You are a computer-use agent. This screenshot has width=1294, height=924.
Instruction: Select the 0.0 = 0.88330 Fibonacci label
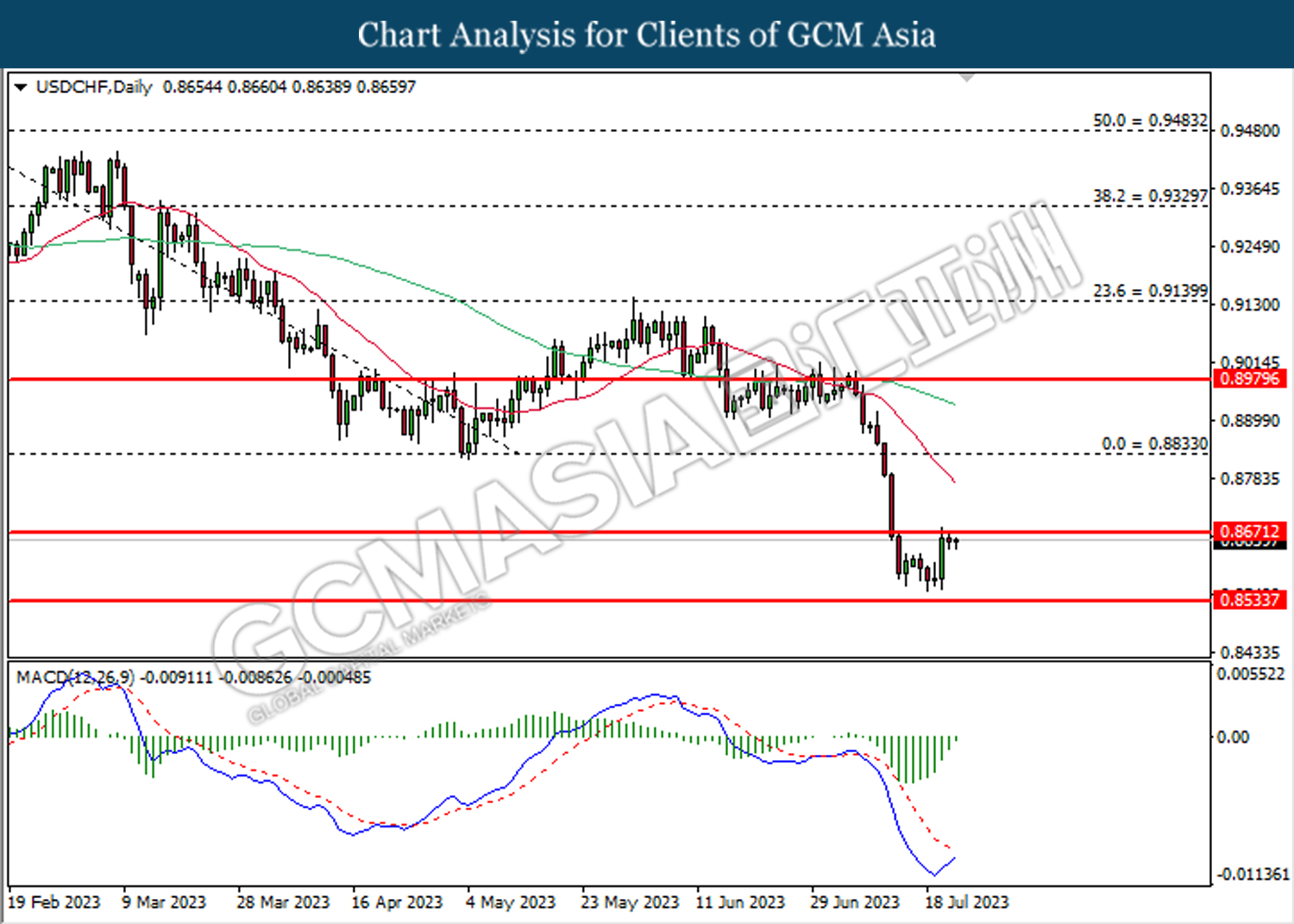(1154, 443)
